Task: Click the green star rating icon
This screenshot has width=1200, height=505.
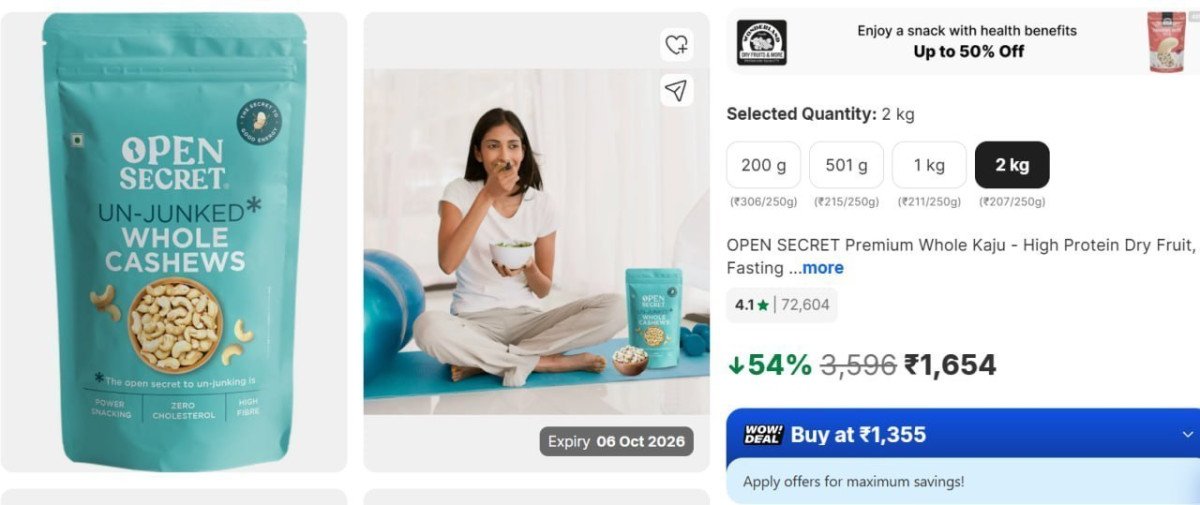Action: 763,305
